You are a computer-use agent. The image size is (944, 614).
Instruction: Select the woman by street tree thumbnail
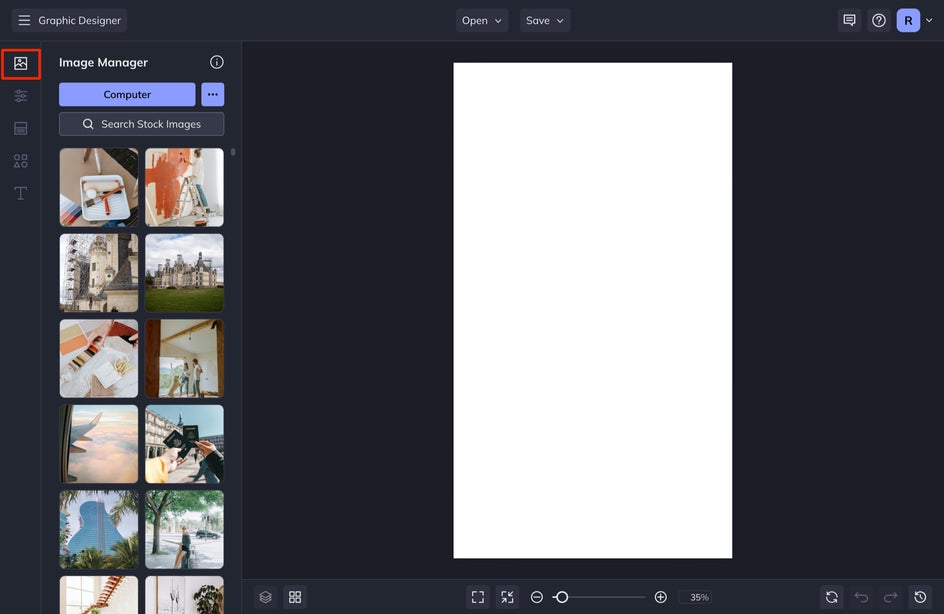(184, 529)
